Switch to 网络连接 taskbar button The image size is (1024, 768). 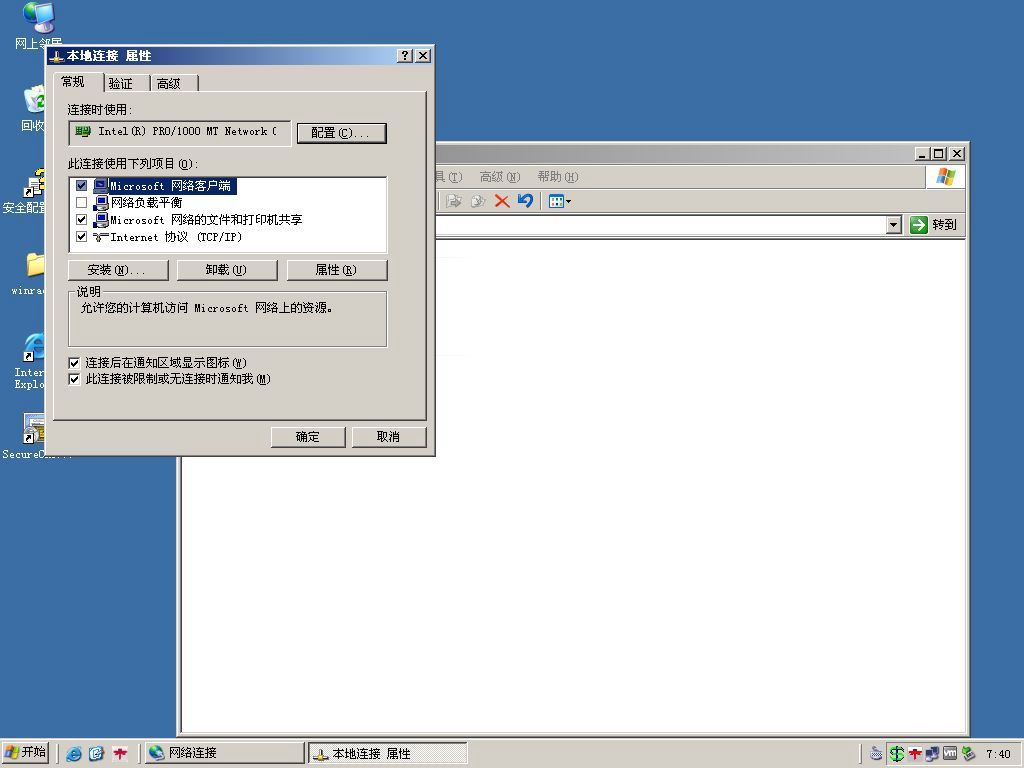225,753
